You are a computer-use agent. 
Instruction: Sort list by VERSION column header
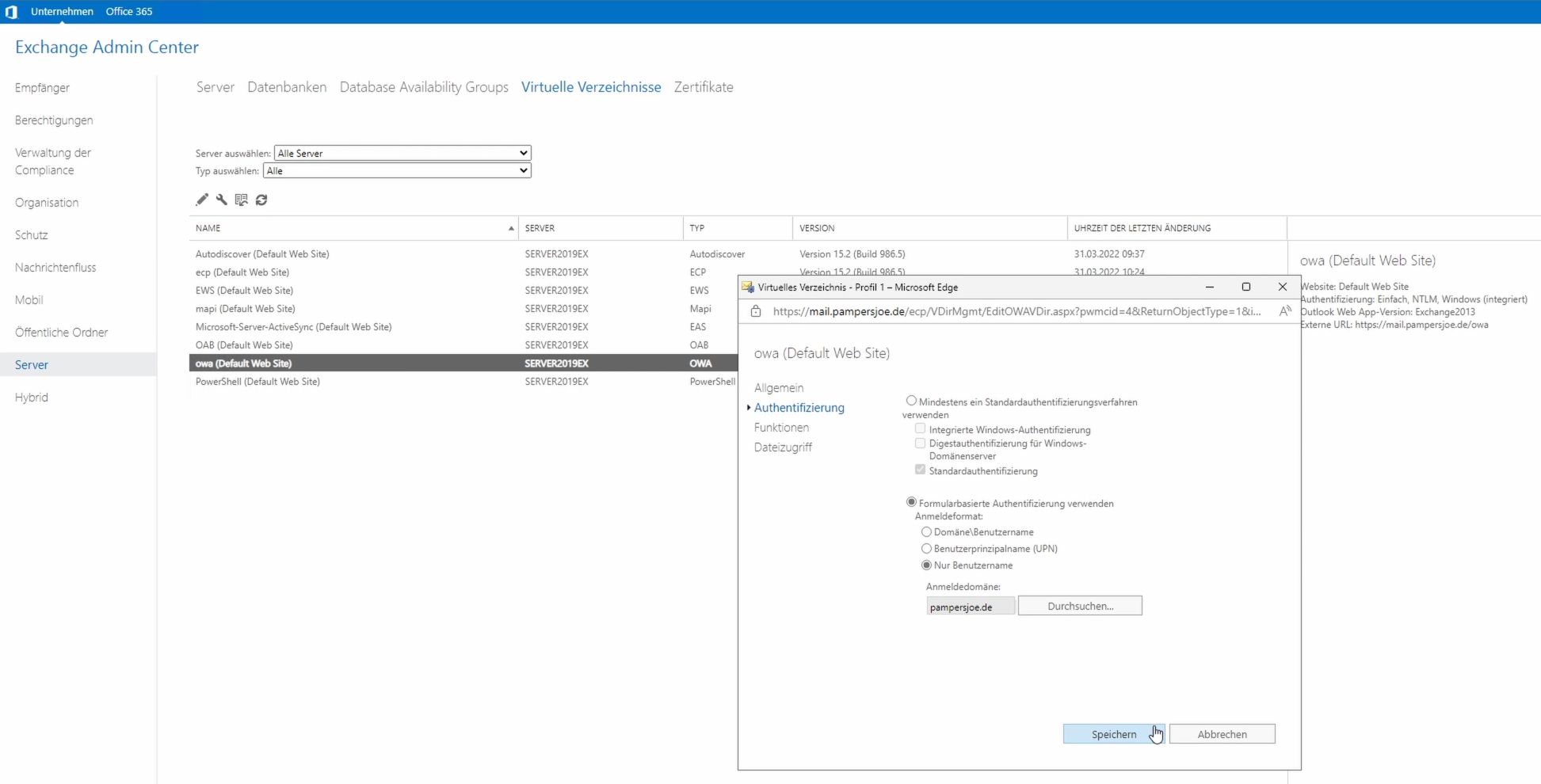point(930,228)
